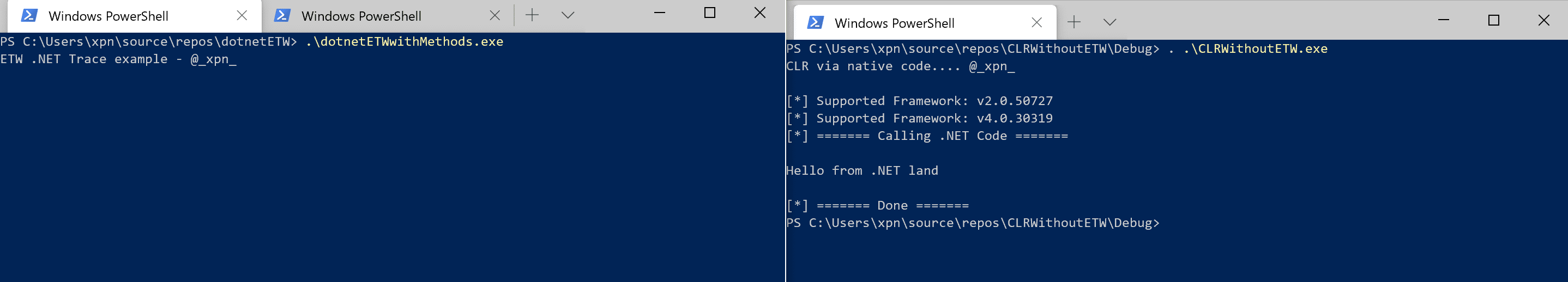This screenshot has height=282, width=1568.
Task: Add a new tab in the right terminal
Action: [x=1075, y=22]
